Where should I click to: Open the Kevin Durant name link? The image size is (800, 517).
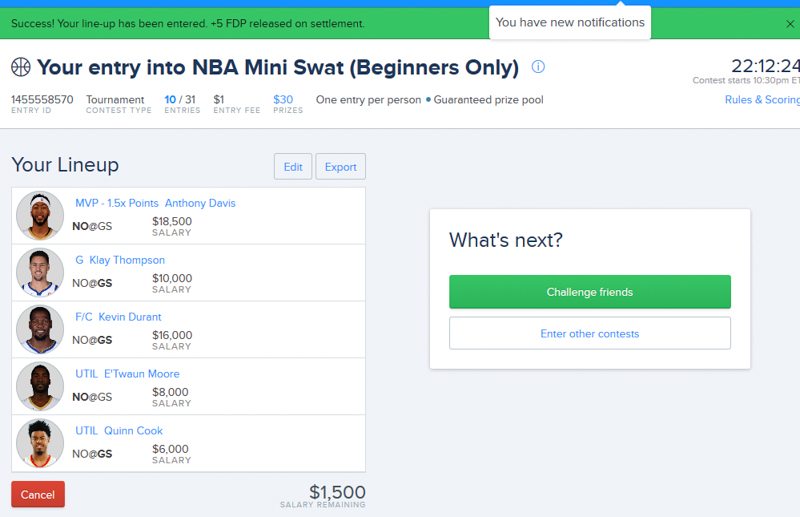point(130,317)
